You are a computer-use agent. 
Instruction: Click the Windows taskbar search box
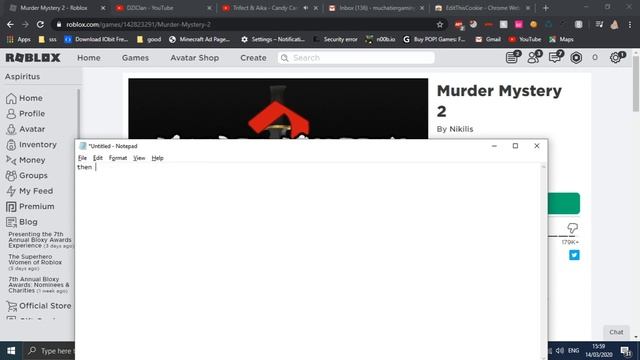49,351
